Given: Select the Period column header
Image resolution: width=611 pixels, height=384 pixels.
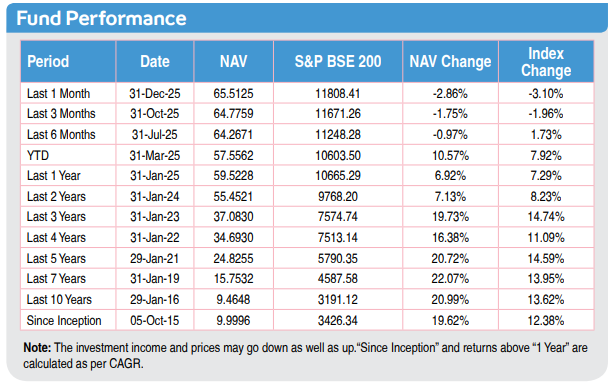Looking at the screenshot, I should [x=48, y=62].
